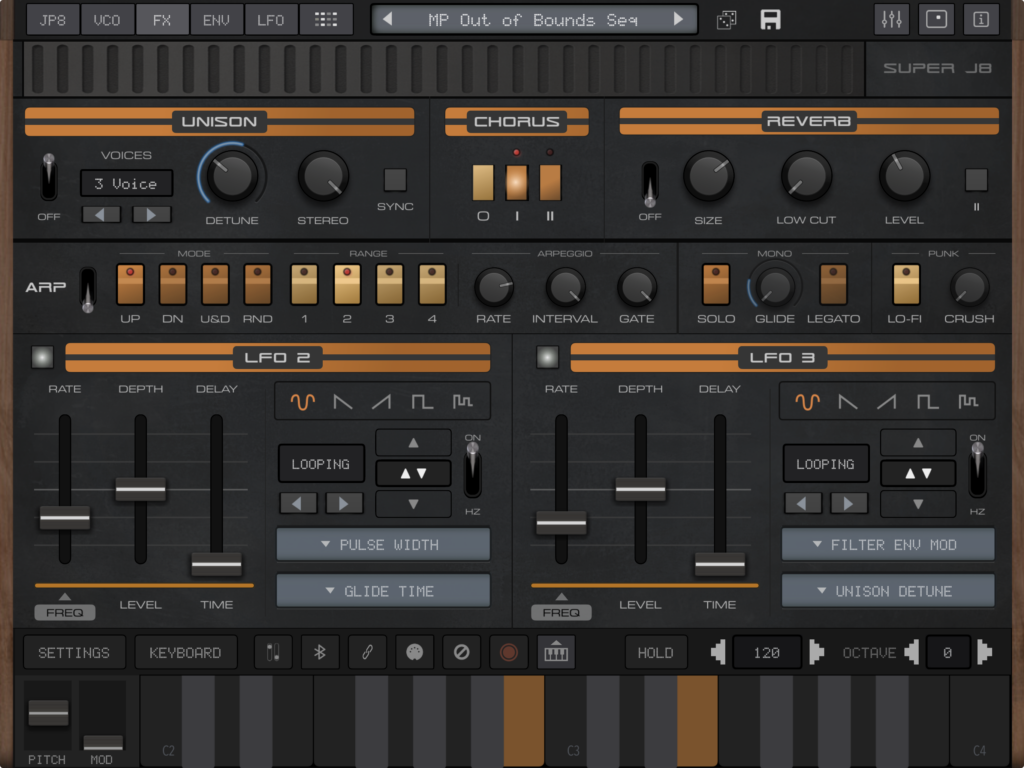Click the LFO 2 Level slider
This screenshot has height=768, width=1024.
pyautogui.click(x=140, y=490)
